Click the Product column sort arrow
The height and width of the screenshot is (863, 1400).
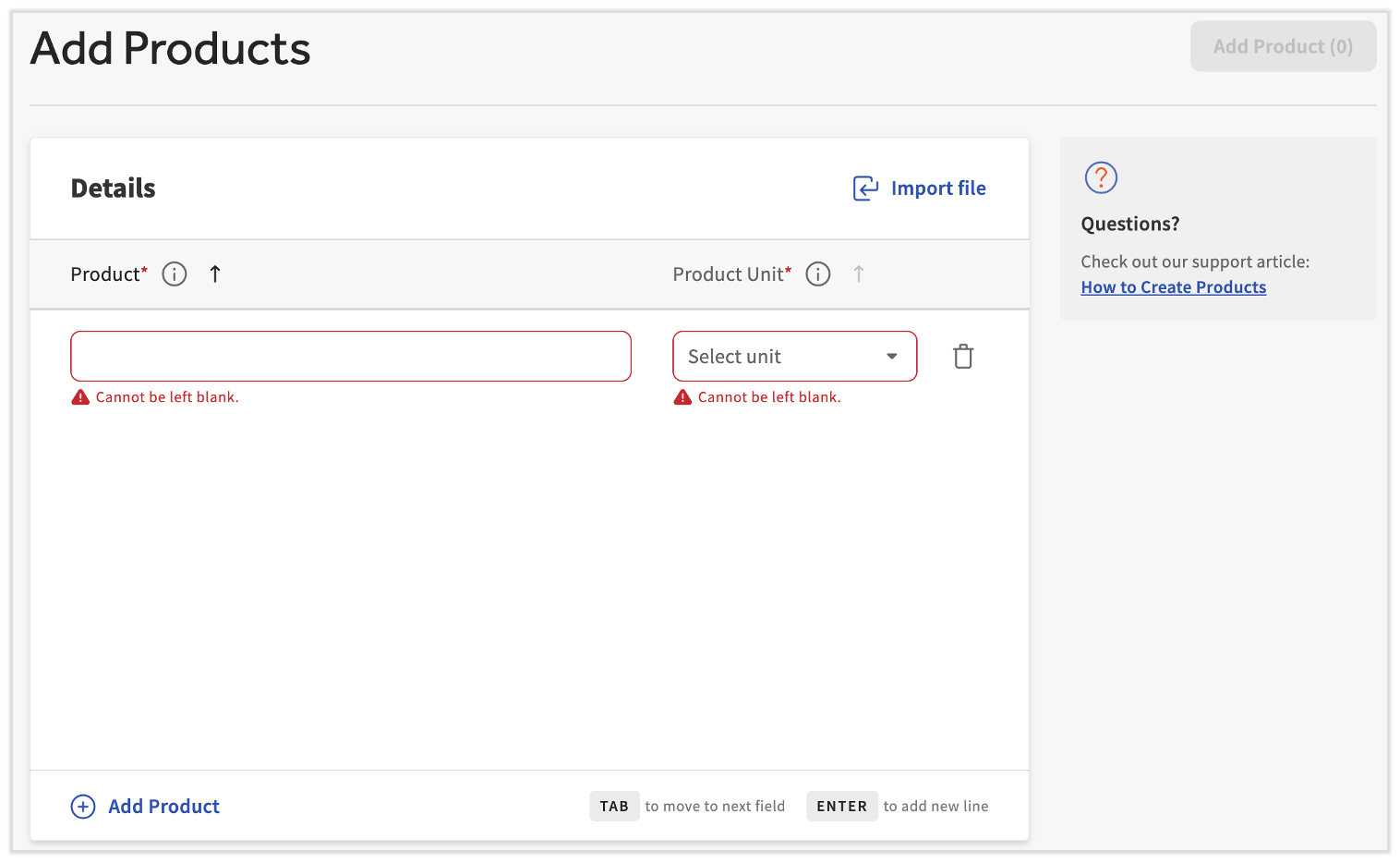coord(214,273)
